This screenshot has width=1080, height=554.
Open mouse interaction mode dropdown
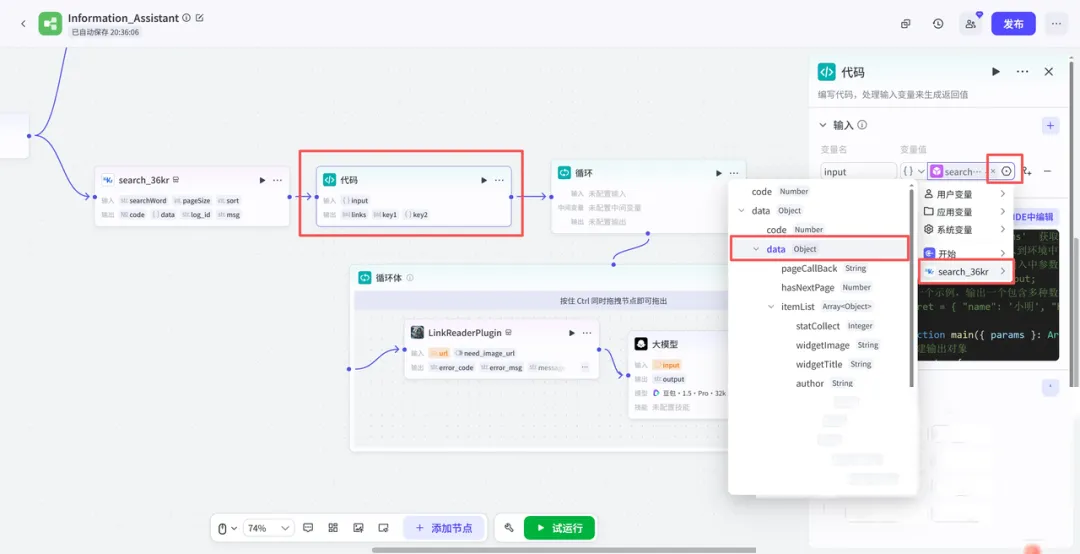tap(227, 528)
